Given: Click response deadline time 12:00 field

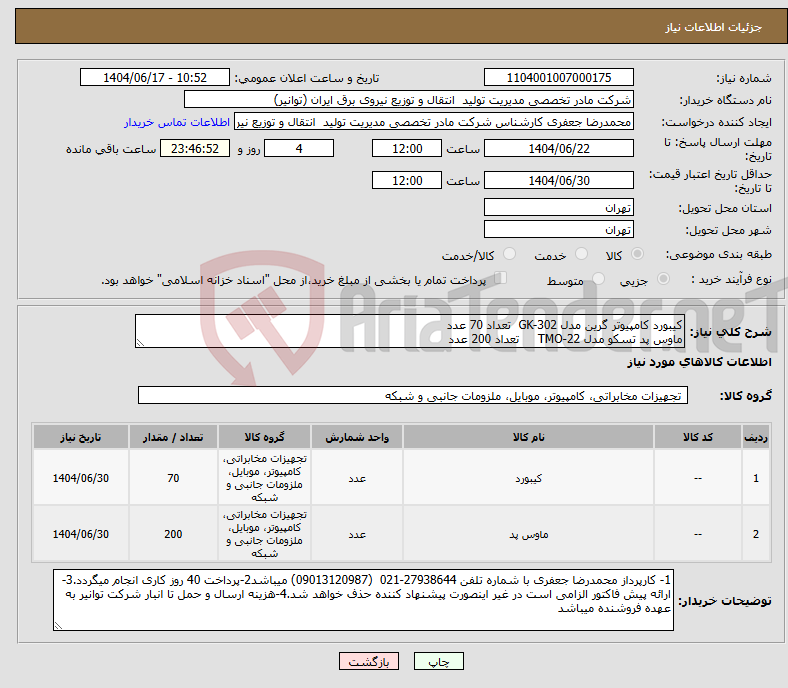Looking at the screenshot, I should (x=407, y=148).
